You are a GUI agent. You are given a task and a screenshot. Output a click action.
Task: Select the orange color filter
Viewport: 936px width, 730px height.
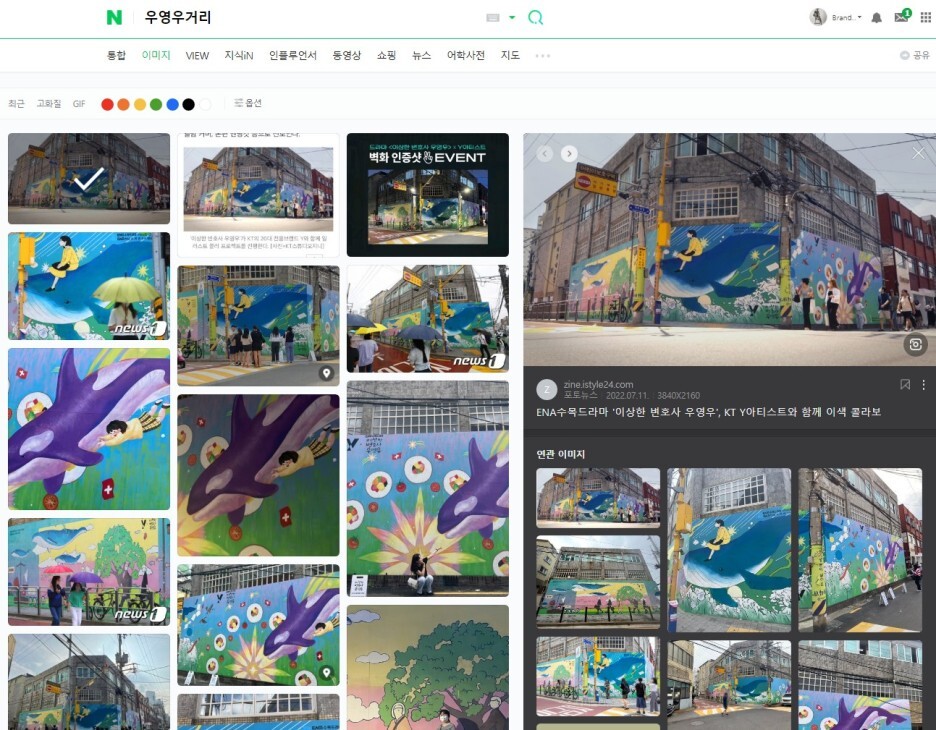click(124, 104)
